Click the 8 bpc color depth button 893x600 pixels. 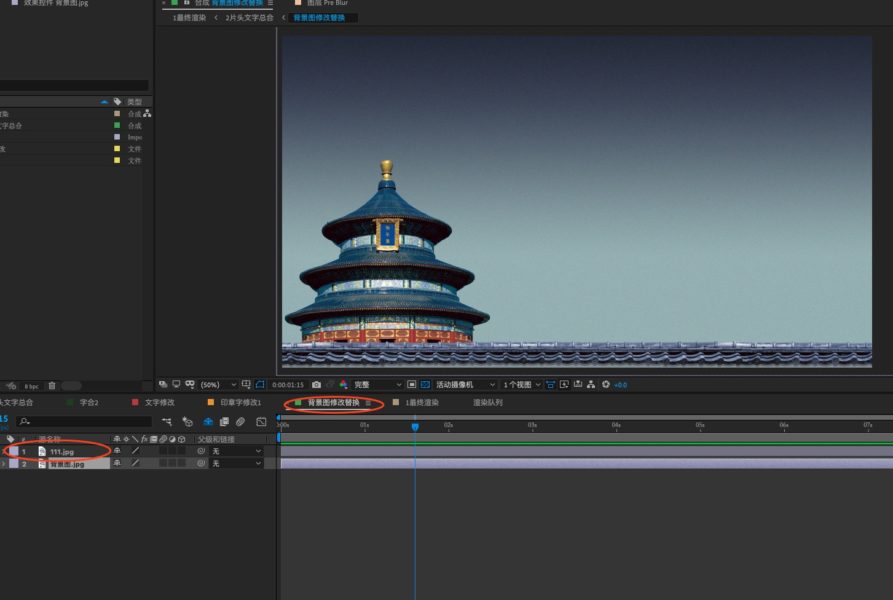[31, 386]
